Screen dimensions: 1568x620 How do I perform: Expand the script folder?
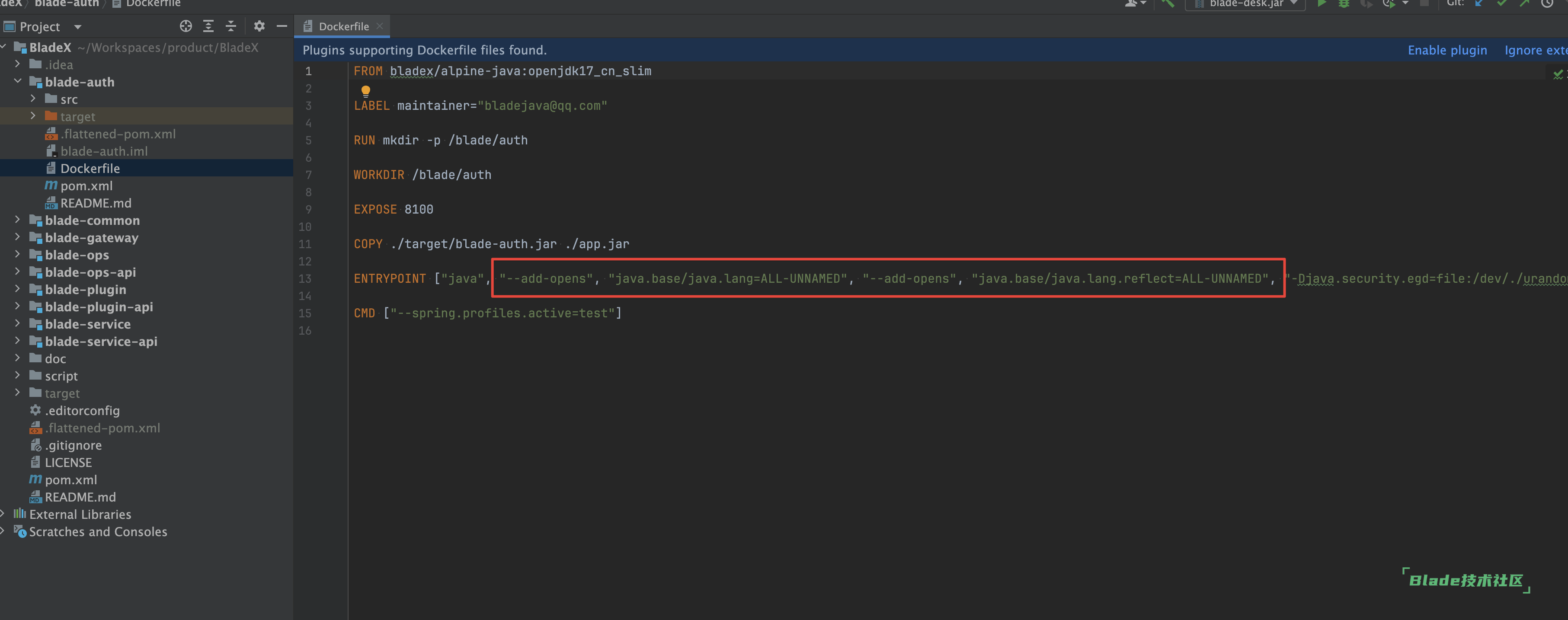coord(18,375)
